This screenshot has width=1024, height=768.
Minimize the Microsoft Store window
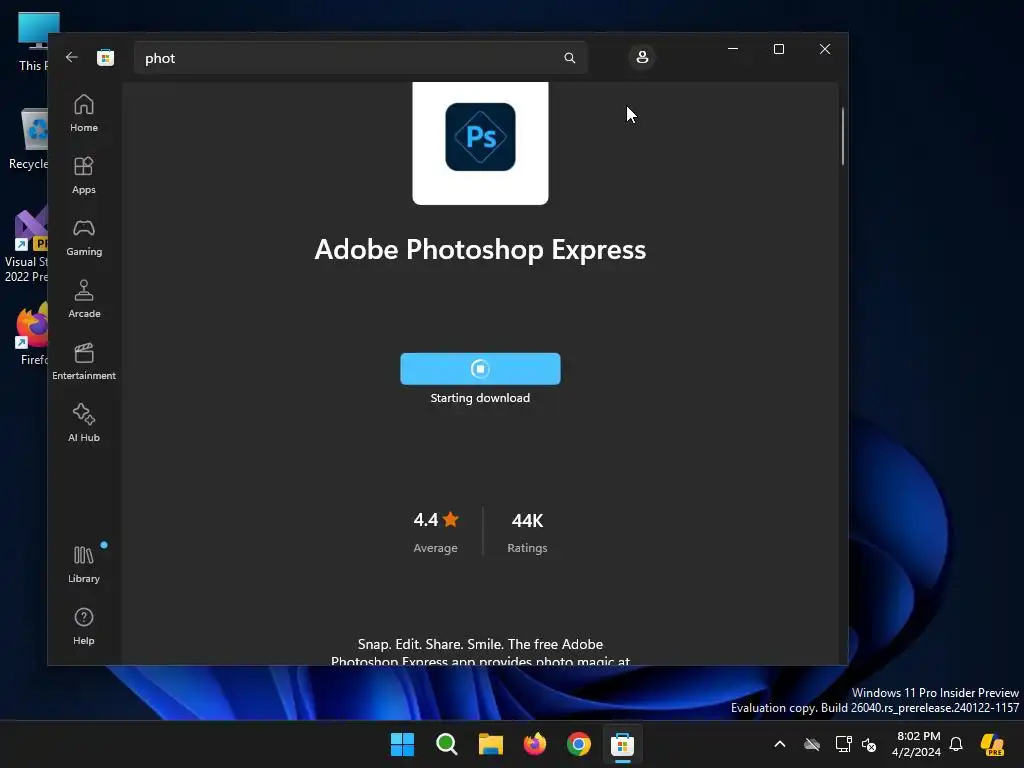point(733,49)
